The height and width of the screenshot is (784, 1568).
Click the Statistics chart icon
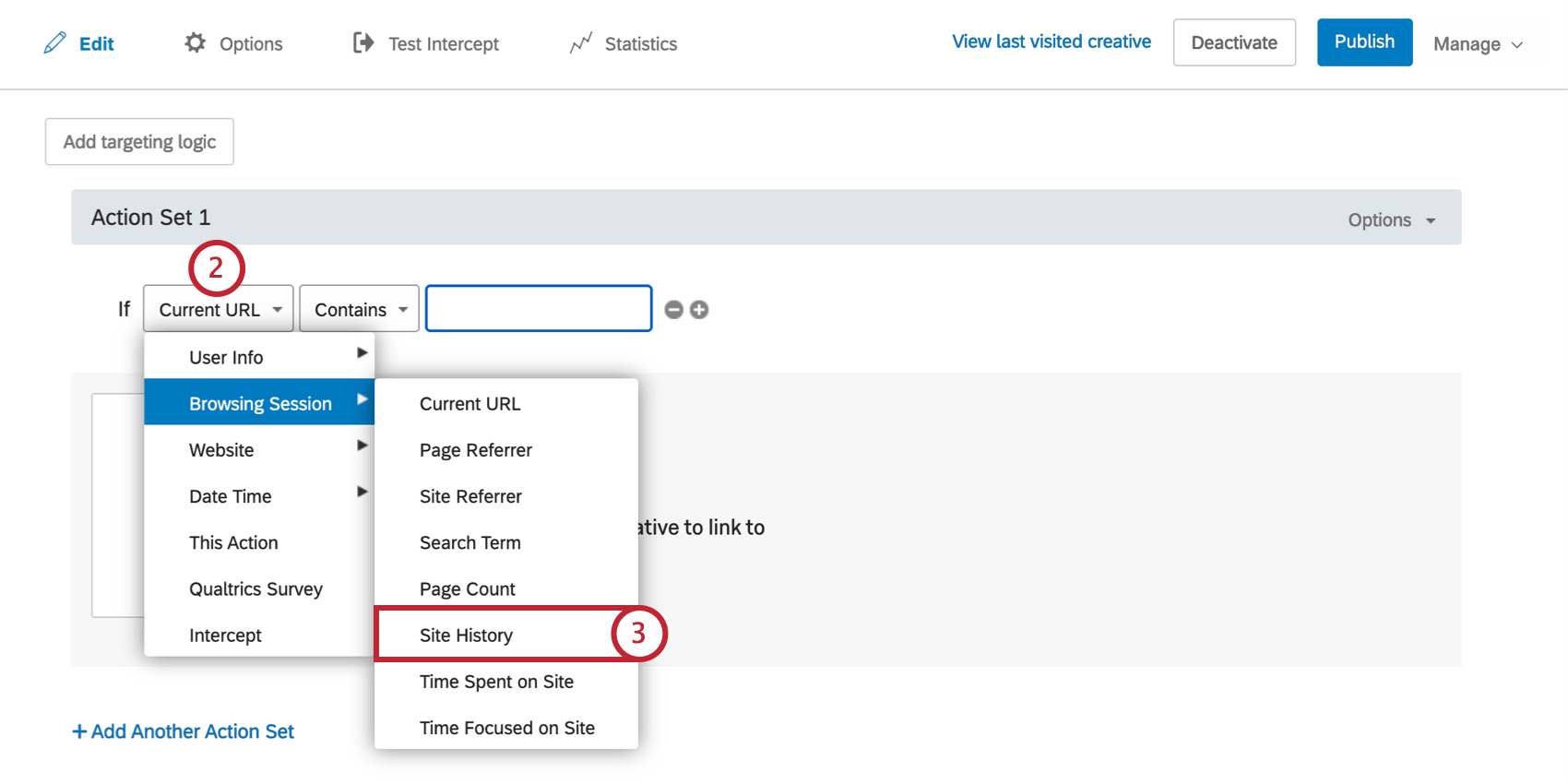pyautogui.click(x=580, y=43)
